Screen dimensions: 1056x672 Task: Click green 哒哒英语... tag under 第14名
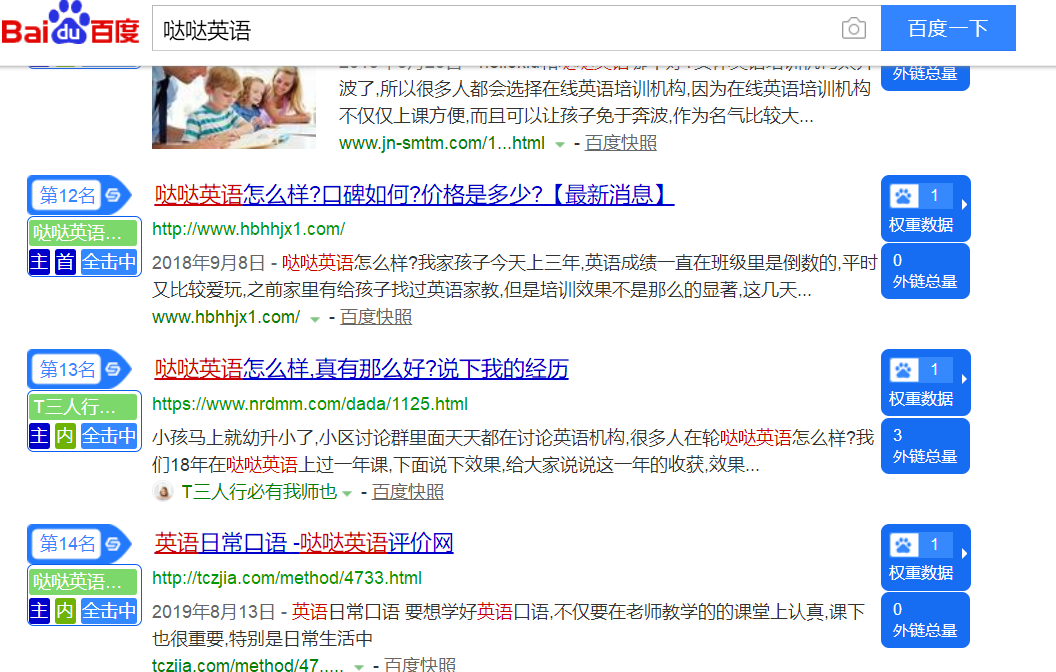click(x=84, y=581)
